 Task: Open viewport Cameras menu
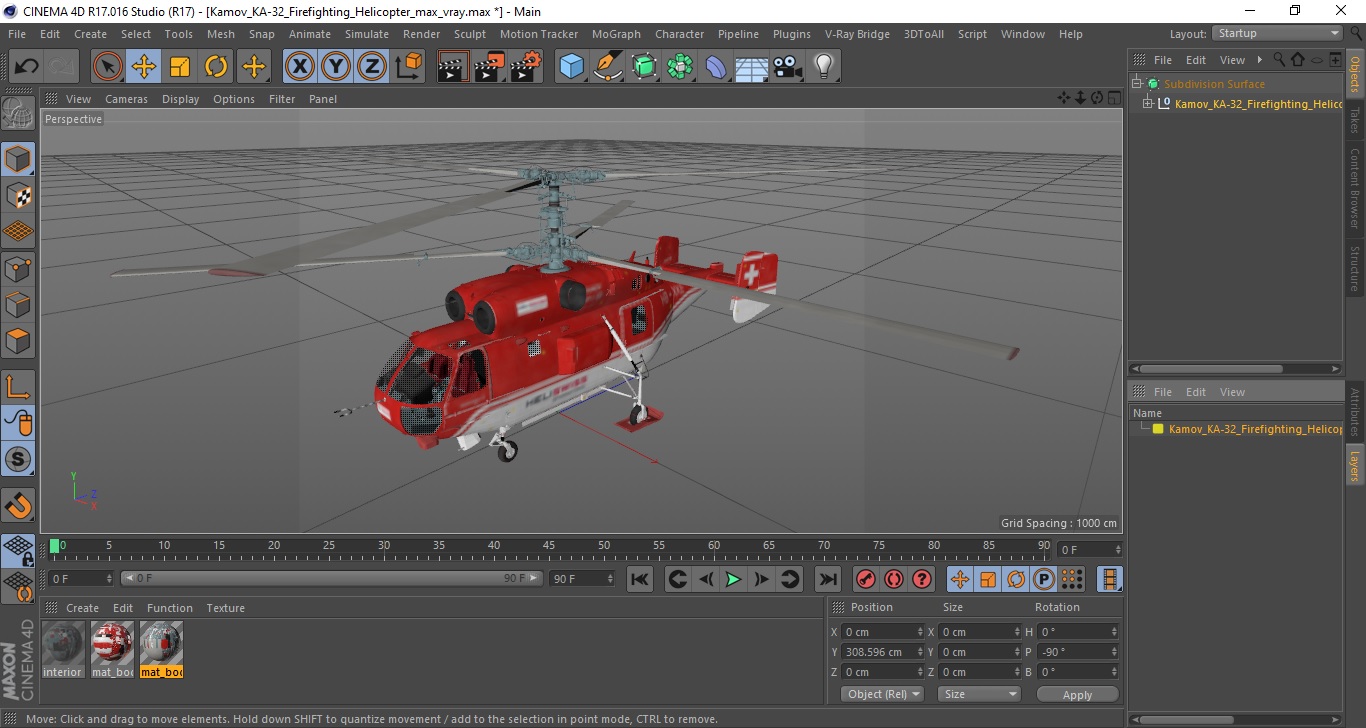126,99
